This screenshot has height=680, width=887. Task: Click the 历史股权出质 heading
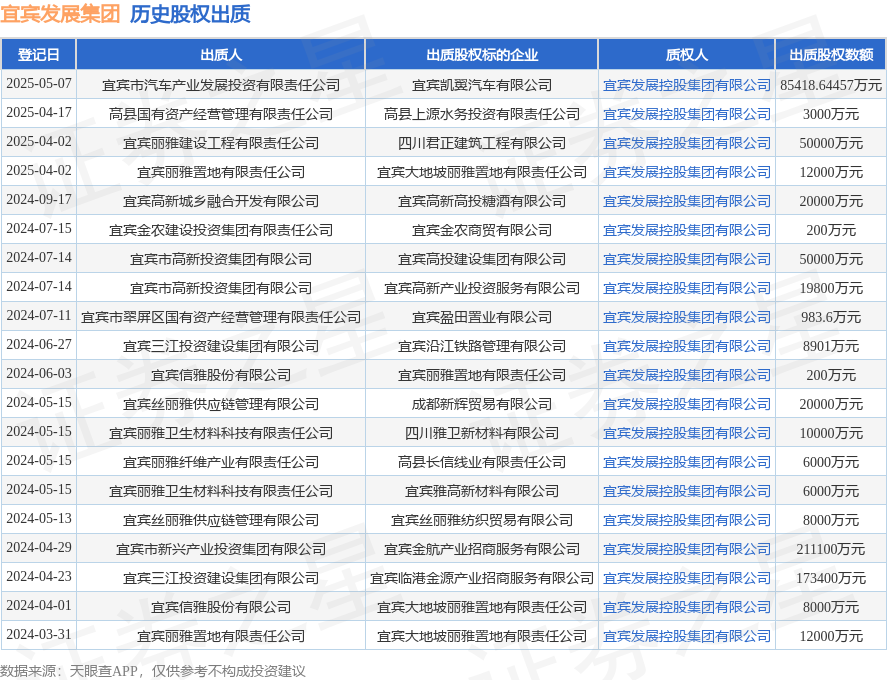190,14
